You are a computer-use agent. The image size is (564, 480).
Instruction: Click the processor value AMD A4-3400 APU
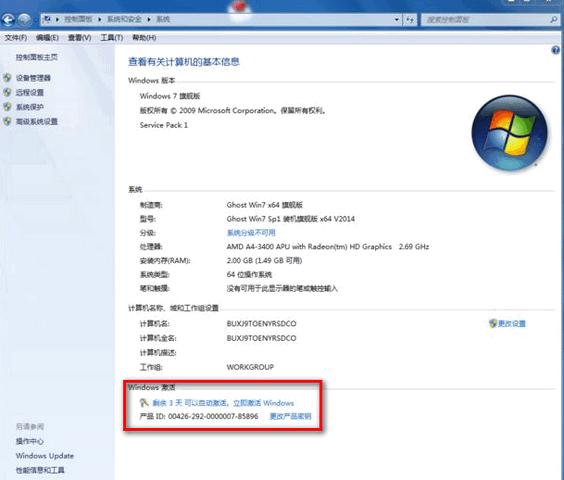pos(327,247)
